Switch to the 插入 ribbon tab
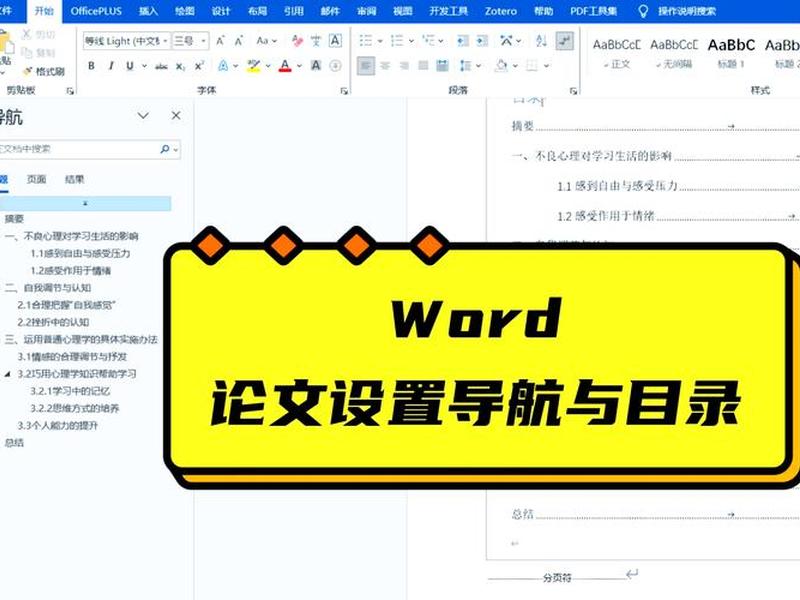Image resolution: width=800 pixels, height=600 pixels. [148, 11]
